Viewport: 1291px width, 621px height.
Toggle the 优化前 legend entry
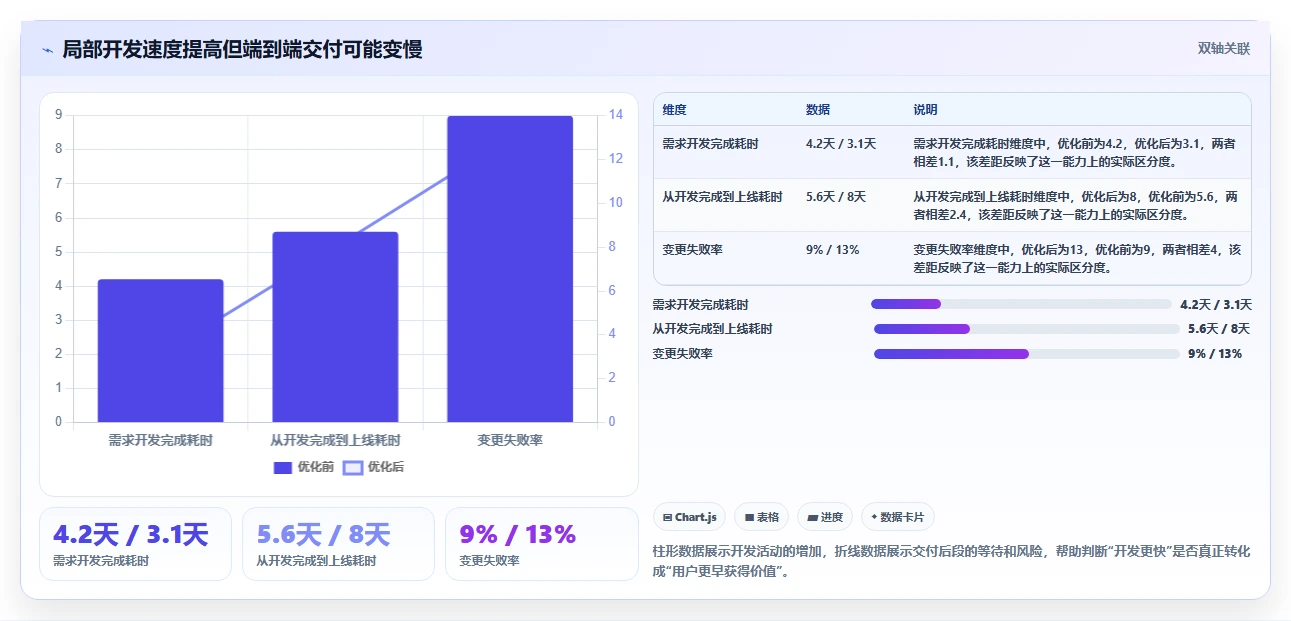(x=304, y=467)
